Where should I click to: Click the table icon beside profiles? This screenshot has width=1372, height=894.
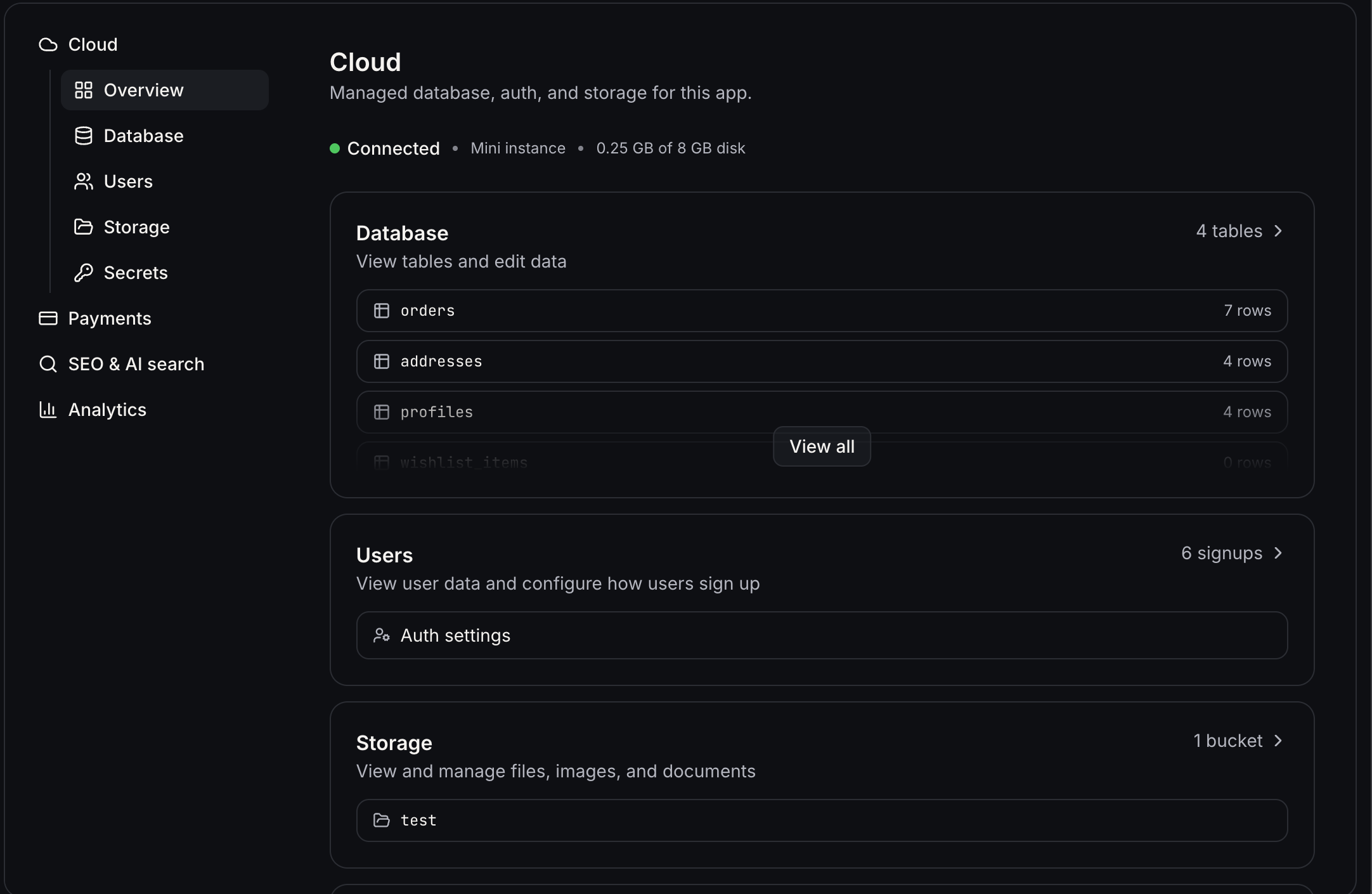click(382, 412)
